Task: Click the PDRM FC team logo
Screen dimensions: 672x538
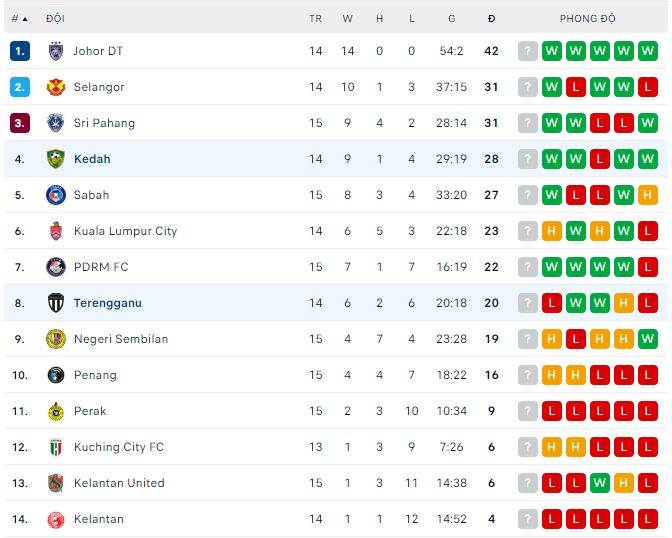Action: click(55, 267)
